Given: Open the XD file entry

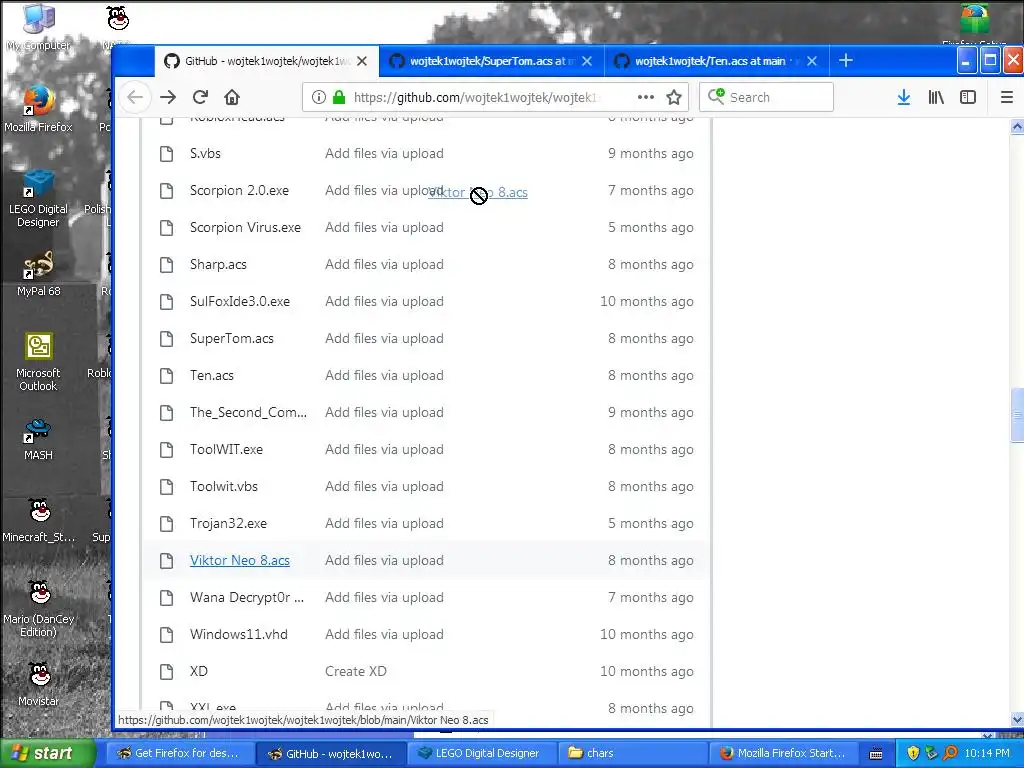Looking at the screenshot, I should pyautogui.click(x=199, y=671).
